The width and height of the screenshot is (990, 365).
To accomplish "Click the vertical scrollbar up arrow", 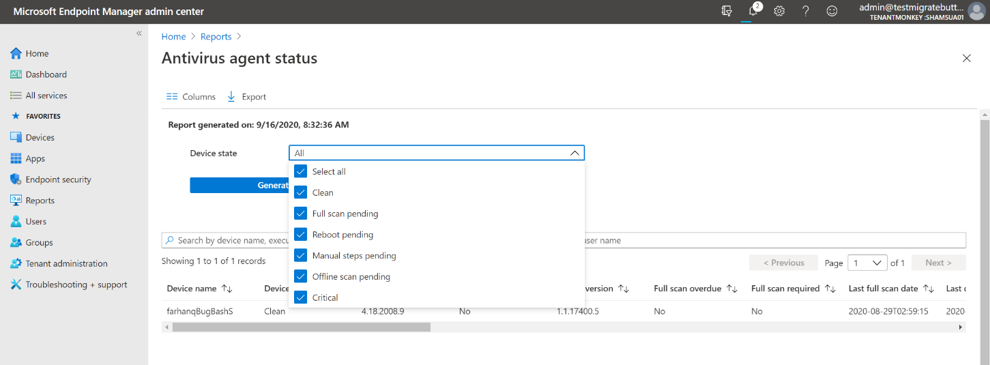I will tap(984, 114).
